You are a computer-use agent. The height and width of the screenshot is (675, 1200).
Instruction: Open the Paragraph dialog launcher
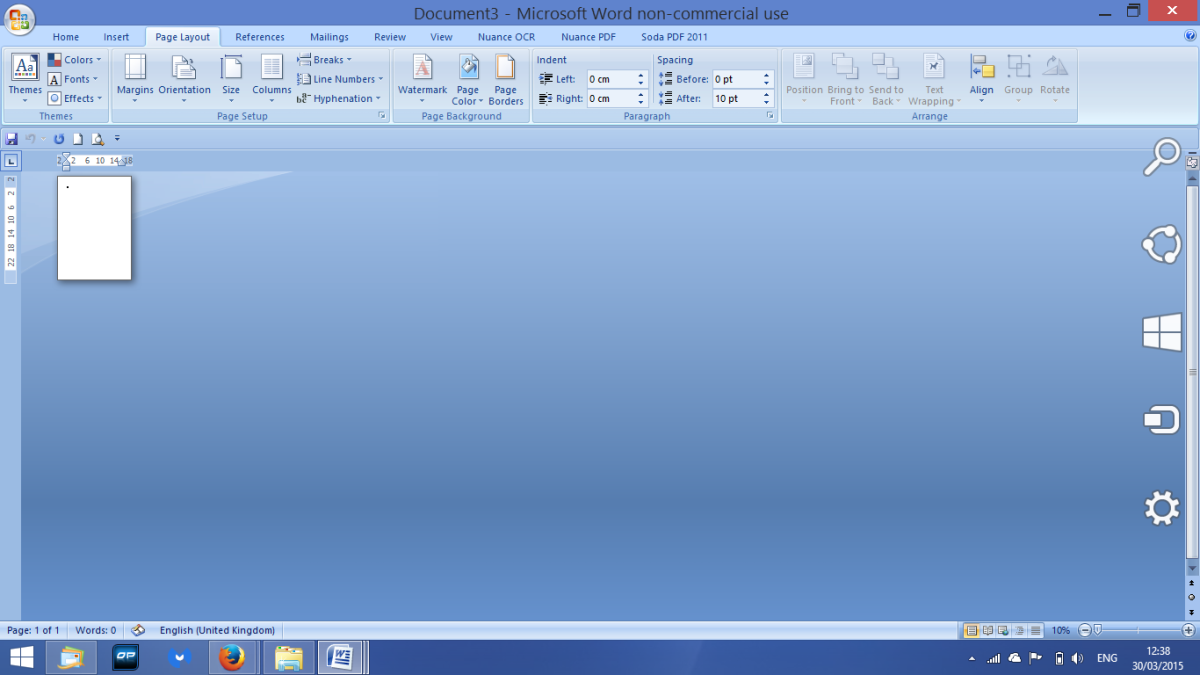(770, 116)
